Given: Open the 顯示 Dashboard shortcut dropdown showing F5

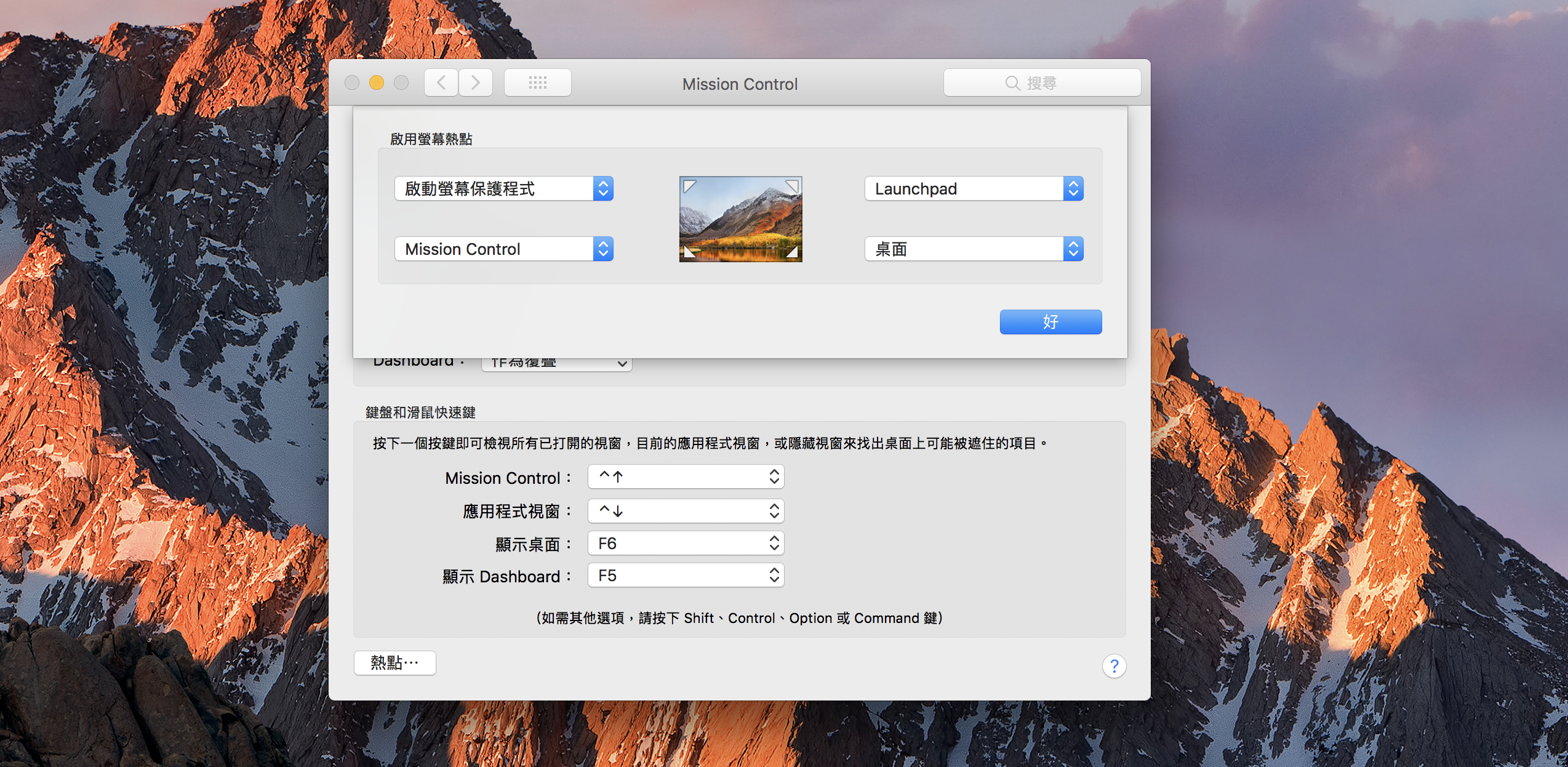Looking at the screenshot, I should point(686,575).
